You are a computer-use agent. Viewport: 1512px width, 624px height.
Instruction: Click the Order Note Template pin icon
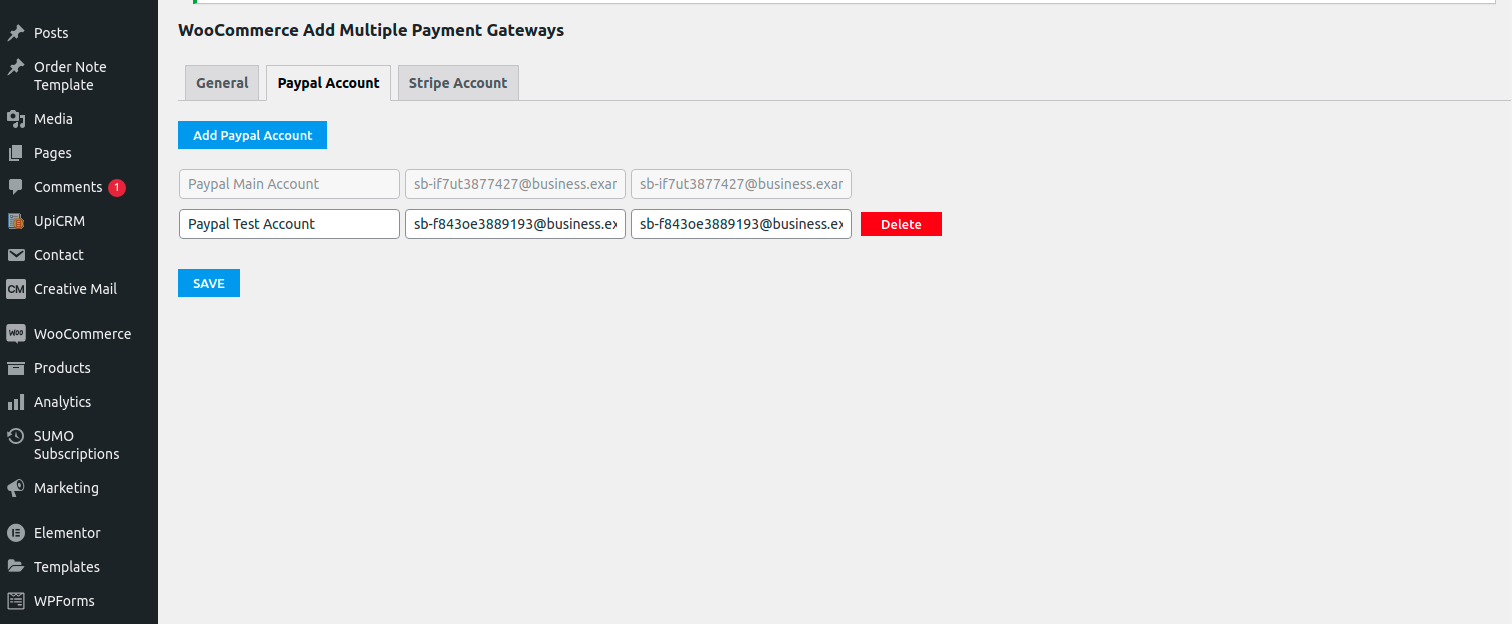coord(16,67)
